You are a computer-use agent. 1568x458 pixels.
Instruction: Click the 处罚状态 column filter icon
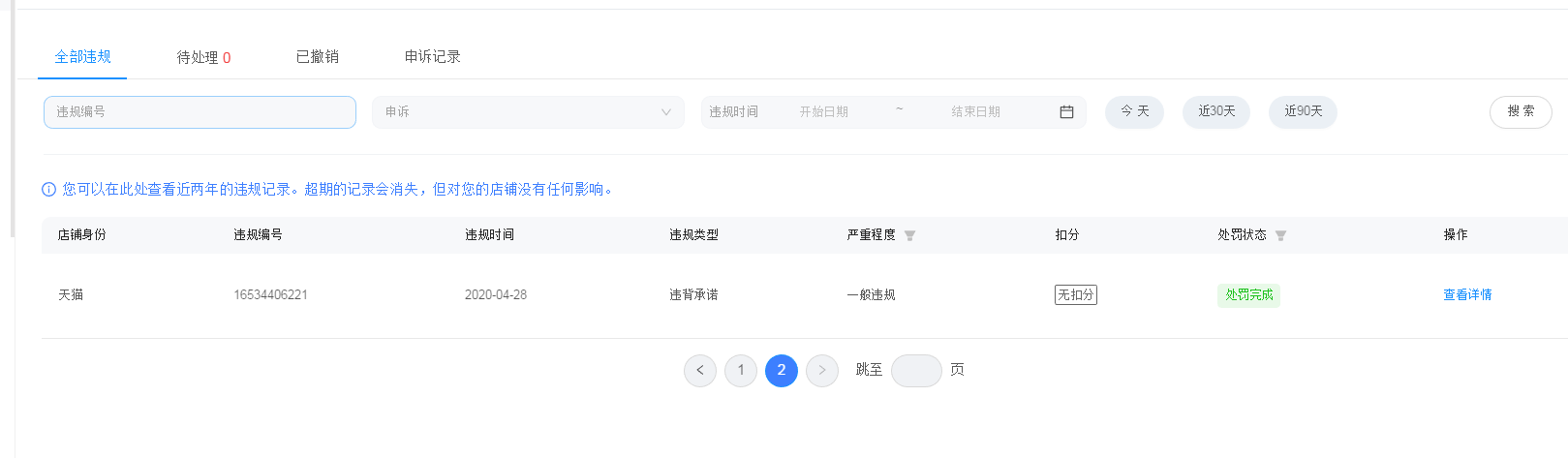click(1280, 235)
